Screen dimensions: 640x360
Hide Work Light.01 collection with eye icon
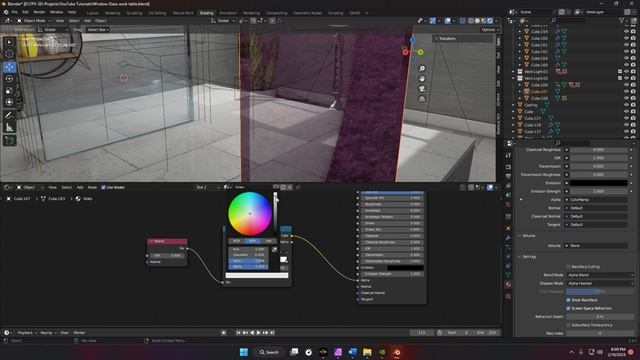(627, 71)
